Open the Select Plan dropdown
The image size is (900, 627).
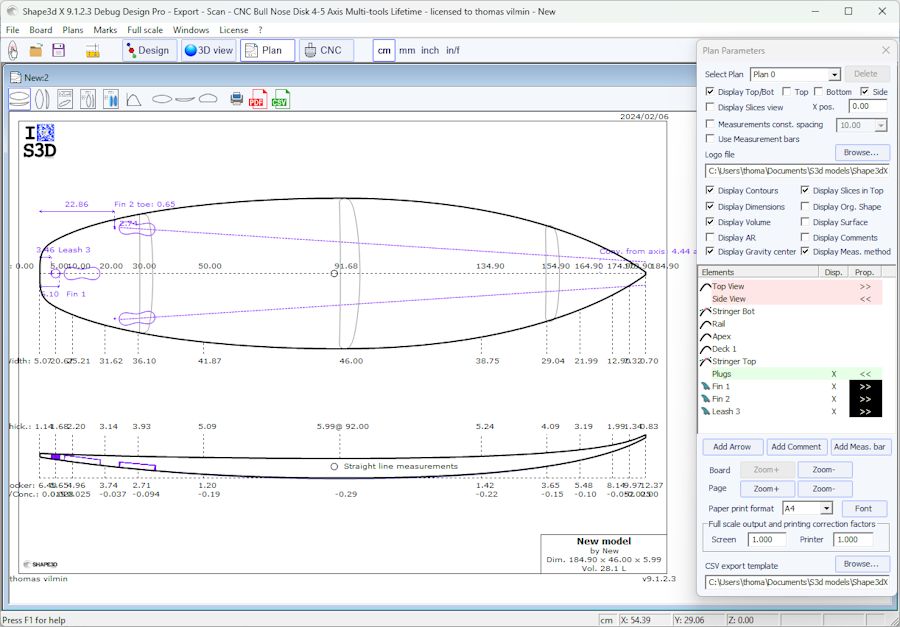(x=835, y=74)
